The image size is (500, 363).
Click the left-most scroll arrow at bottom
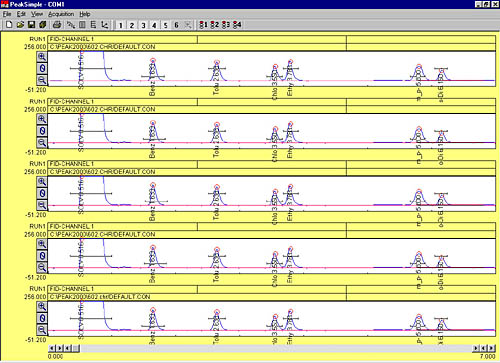click(52, 348)
